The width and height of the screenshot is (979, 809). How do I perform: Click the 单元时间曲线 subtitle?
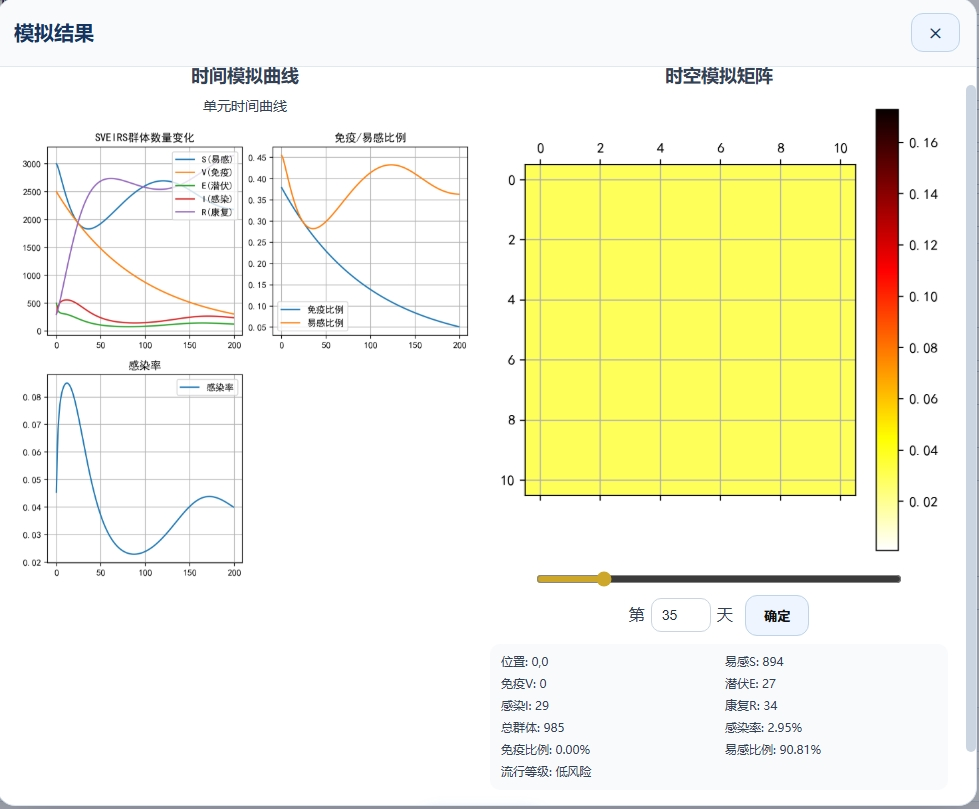[245, 106]
